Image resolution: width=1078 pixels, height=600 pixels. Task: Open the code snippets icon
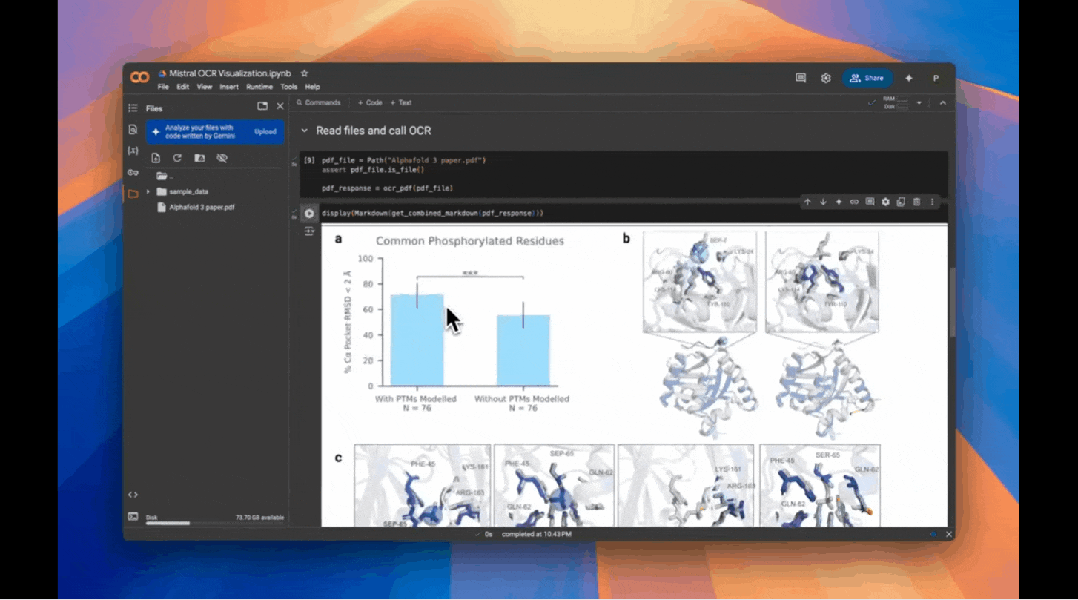pos(133,495)
